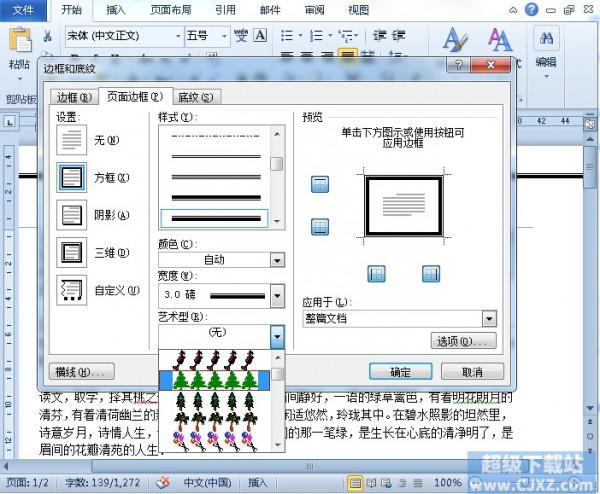Select the dash-dot line style
The width and height of the screenshot is (600, 494).
[x=216, y=136]
